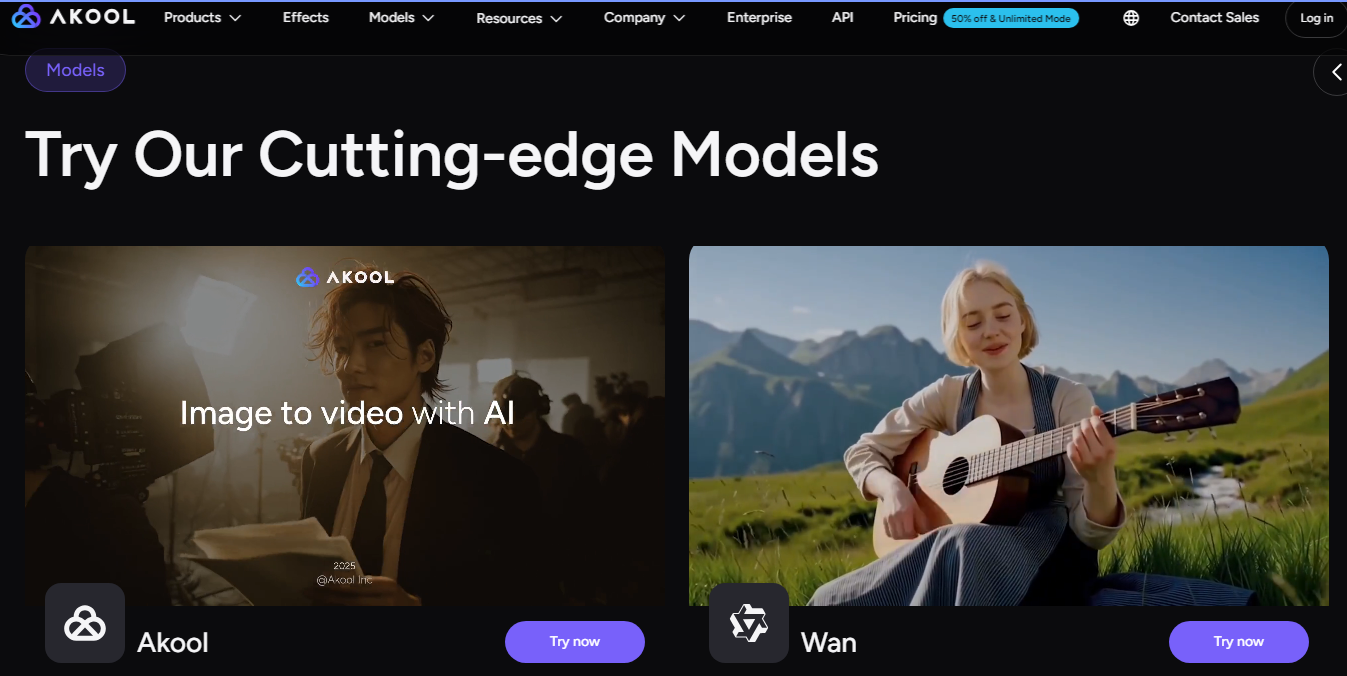Click Try now for the Akool model
The height and width of the screenshot is (676, 1347).
point(575,642)
